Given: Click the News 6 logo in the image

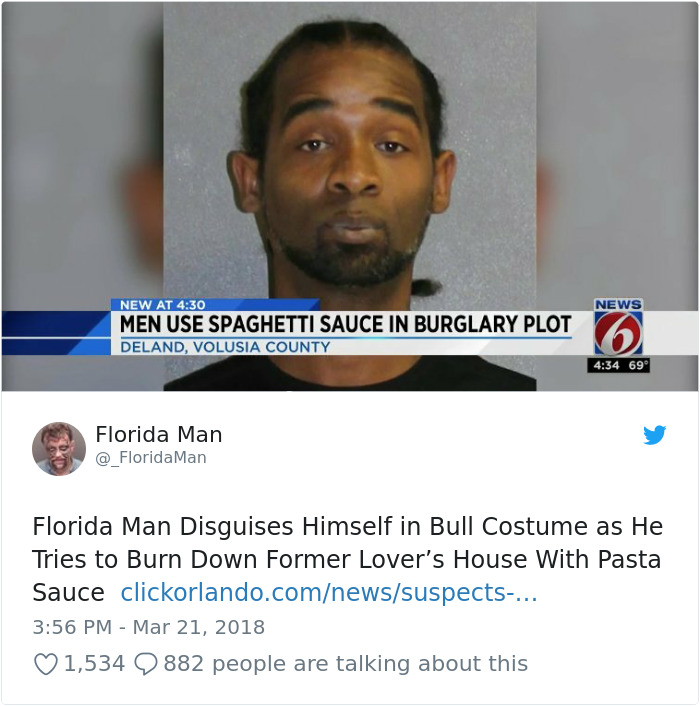Looking at the screenshot, I should [619, 327].
